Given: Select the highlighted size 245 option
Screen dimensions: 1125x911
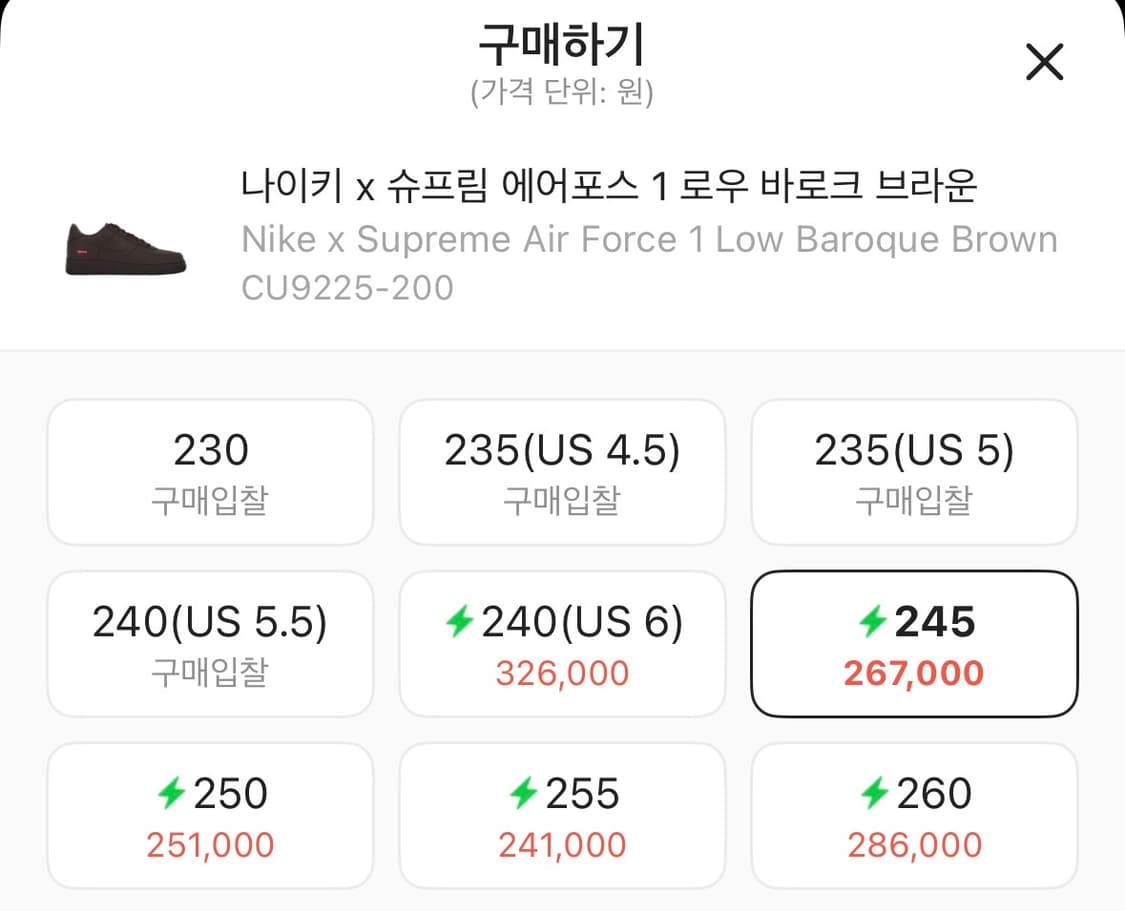Looking at the screenshot, I should coord(914,643).
